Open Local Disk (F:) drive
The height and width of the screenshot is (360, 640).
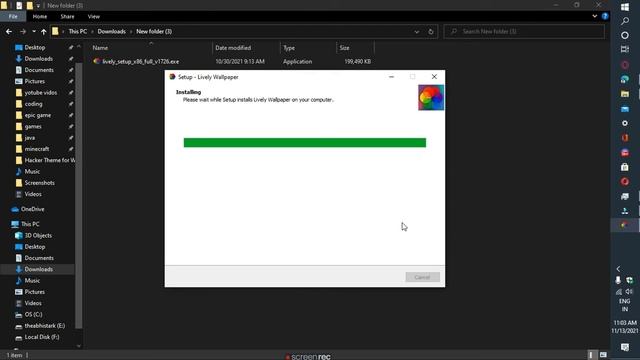point(42,337)
